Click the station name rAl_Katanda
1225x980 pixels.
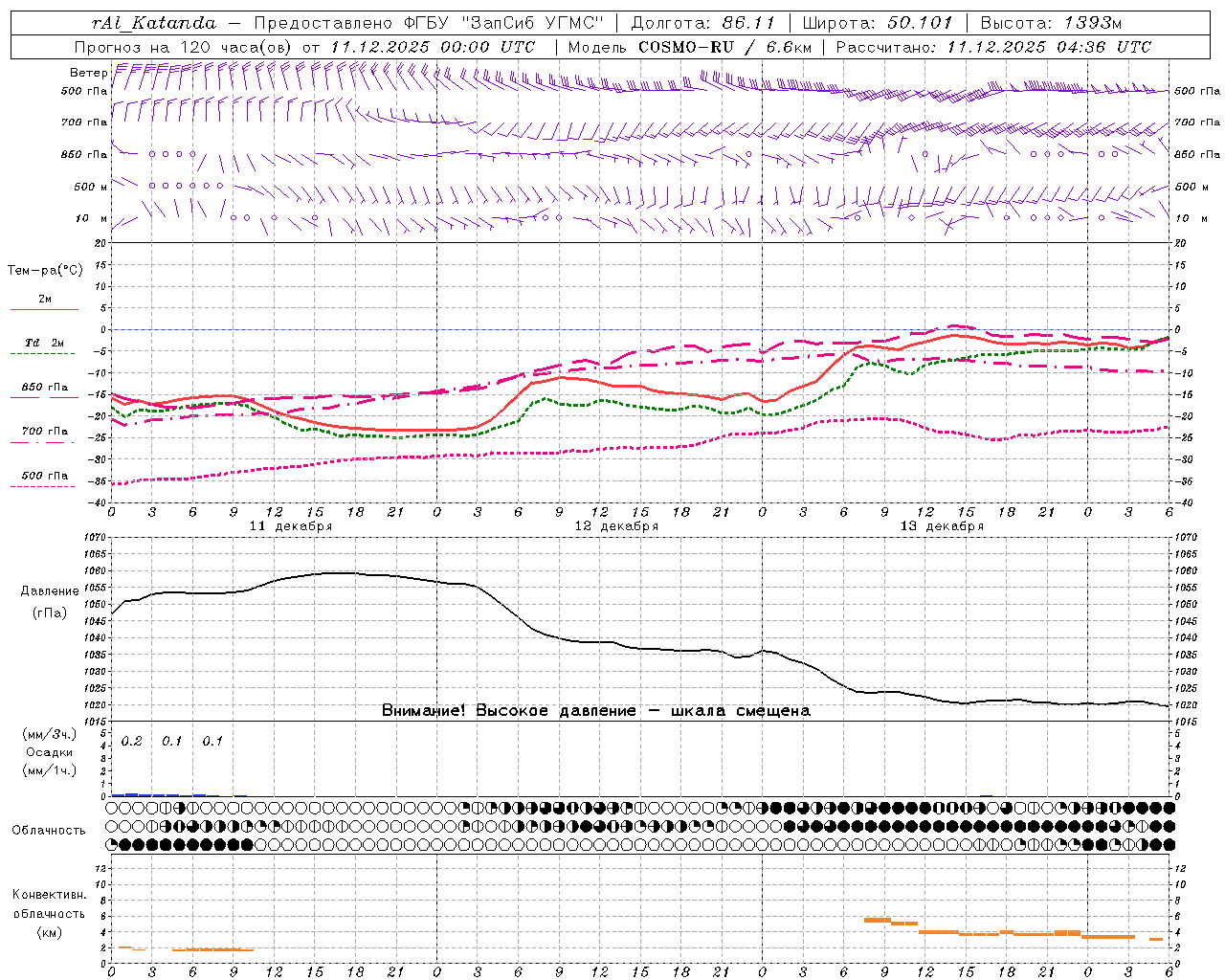154,23
